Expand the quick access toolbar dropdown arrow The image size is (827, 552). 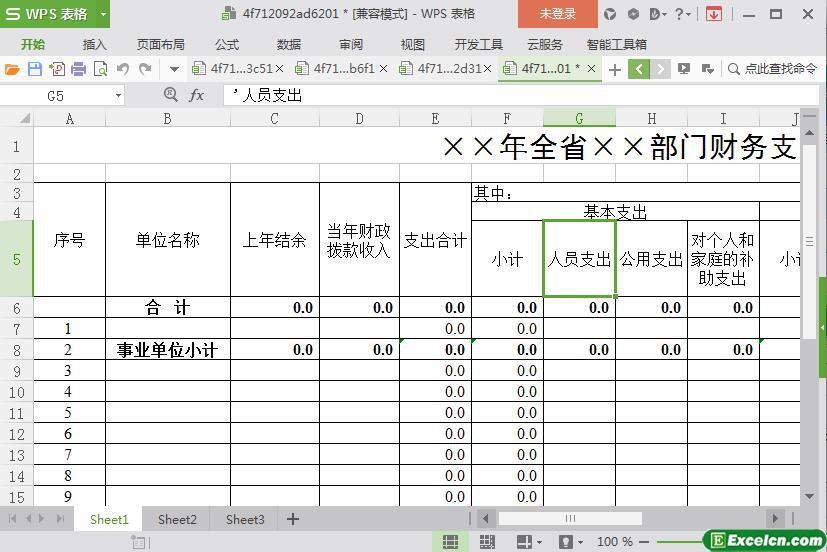pyautogui.click(x=174, y=69)
